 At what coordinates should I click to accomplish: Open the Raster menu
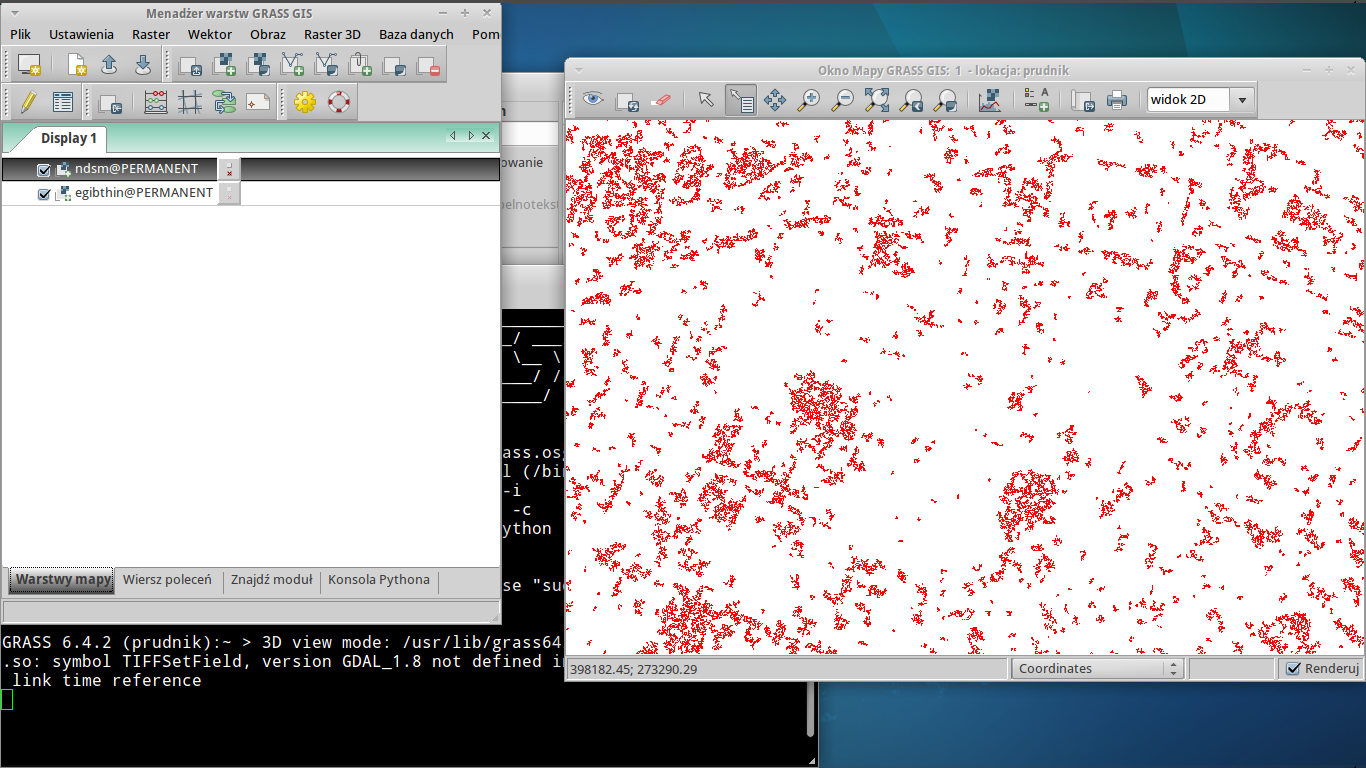[151, 34]
